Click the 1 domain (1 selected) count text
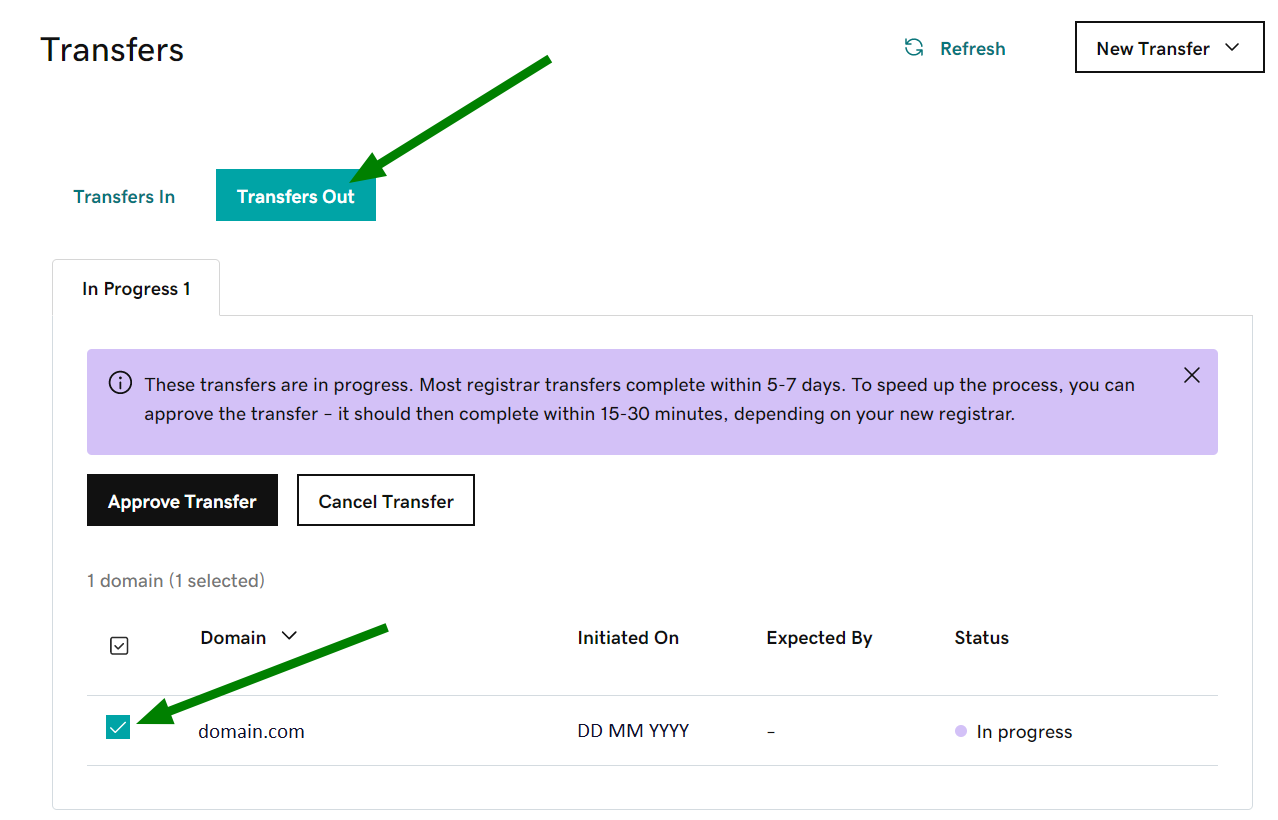The height and width of the screenshot is (820, 1278). [176, 580]
